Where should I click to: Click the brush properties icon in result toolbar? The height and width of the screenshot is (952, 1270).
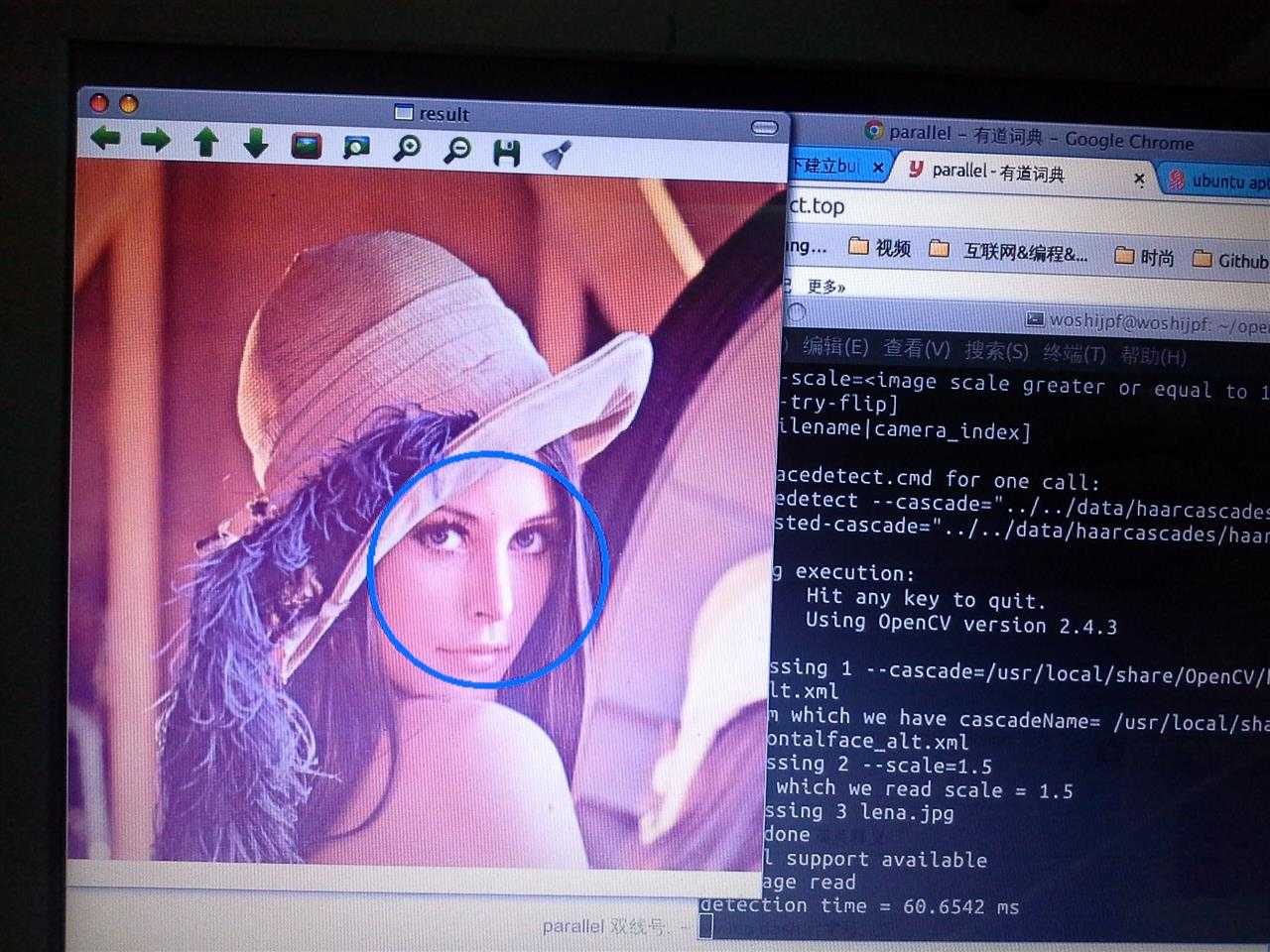point(557,155)
